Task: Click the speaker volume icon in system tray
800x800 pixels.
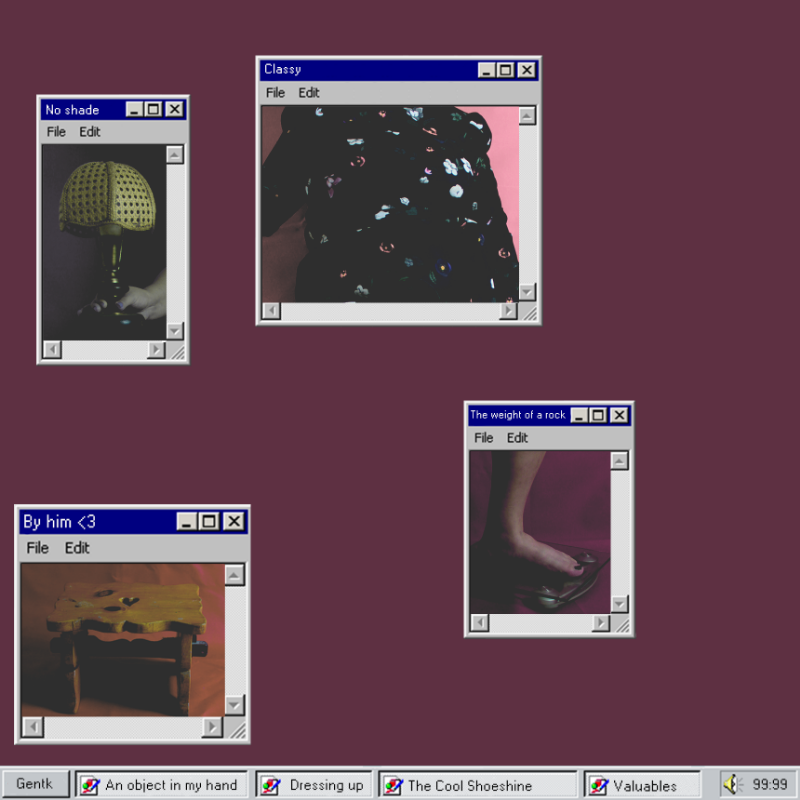Action: pyautogui.click(x=732, y=785)
